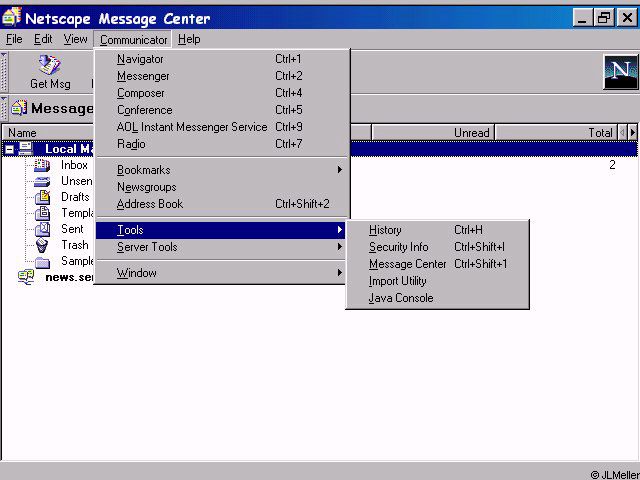Select Conference menu item
The height and width of the screenshot is (480, 640).
click(x=222, y=110)
